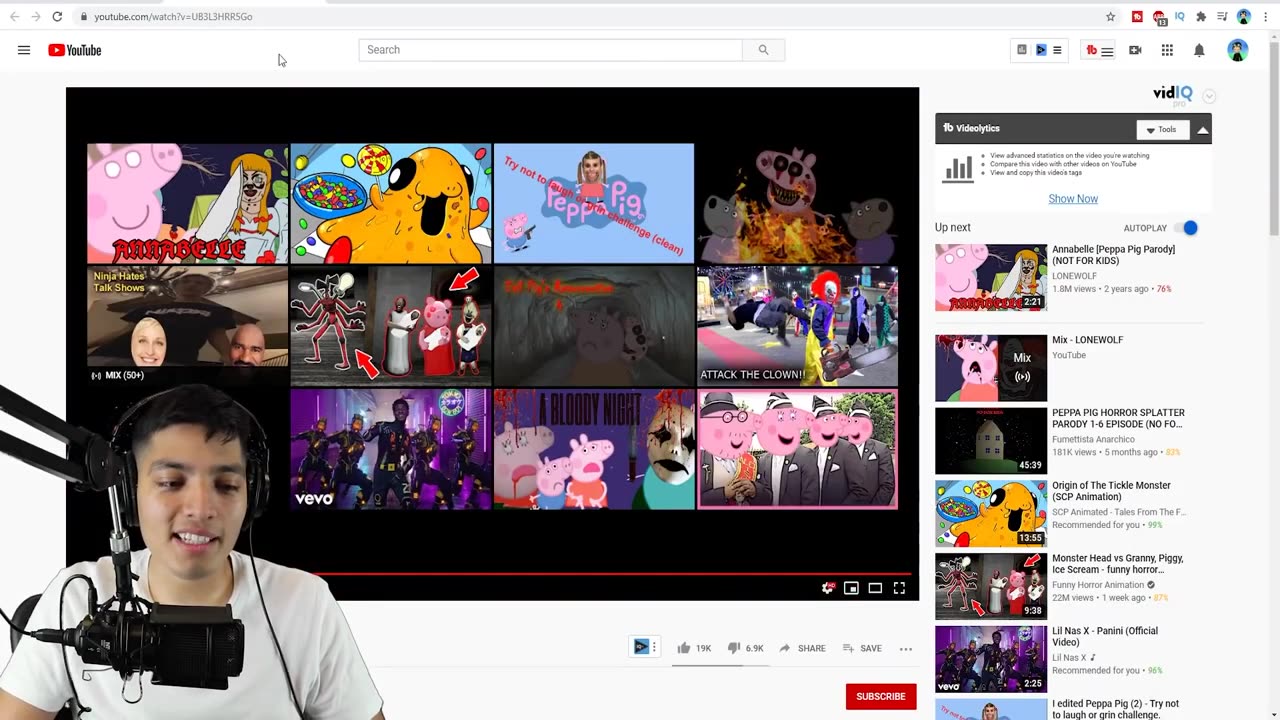This screenshot has width=1280, height=720.
Task: Reload the current page
Action: (57, 17)
